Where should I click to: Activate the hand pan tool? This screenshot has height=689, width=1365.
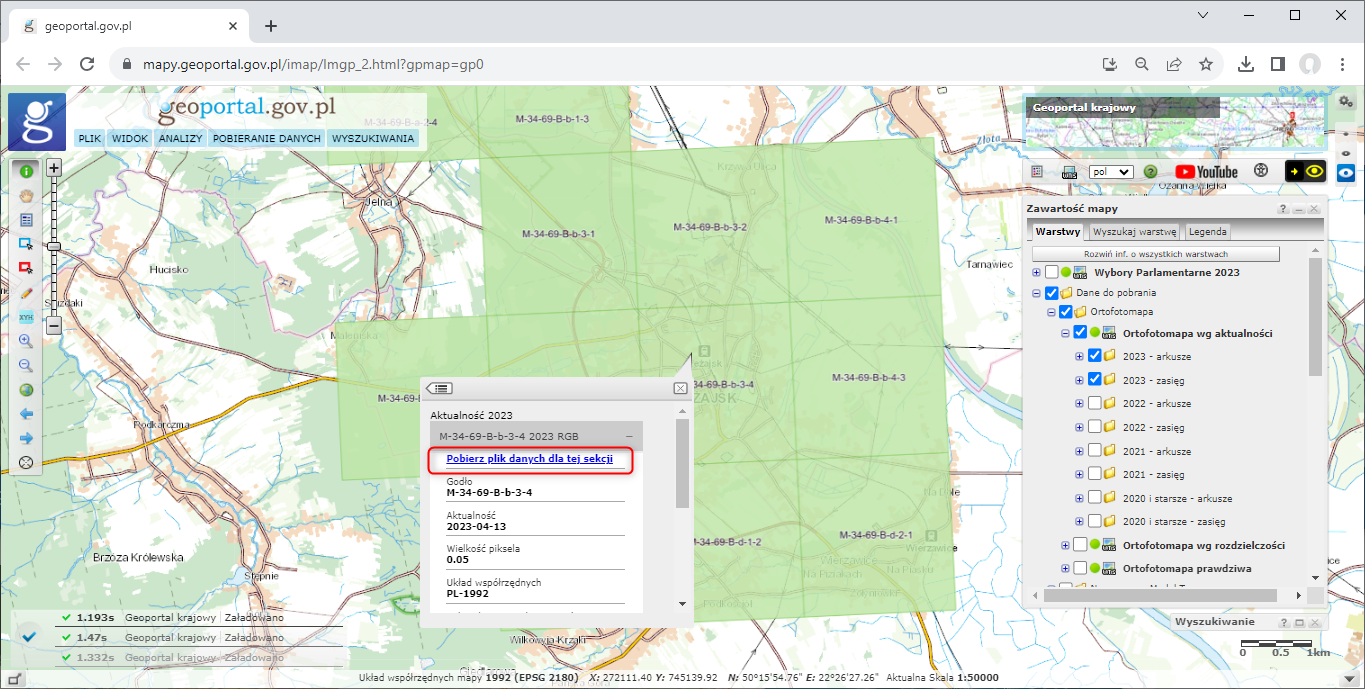click(x=26, y=196)
